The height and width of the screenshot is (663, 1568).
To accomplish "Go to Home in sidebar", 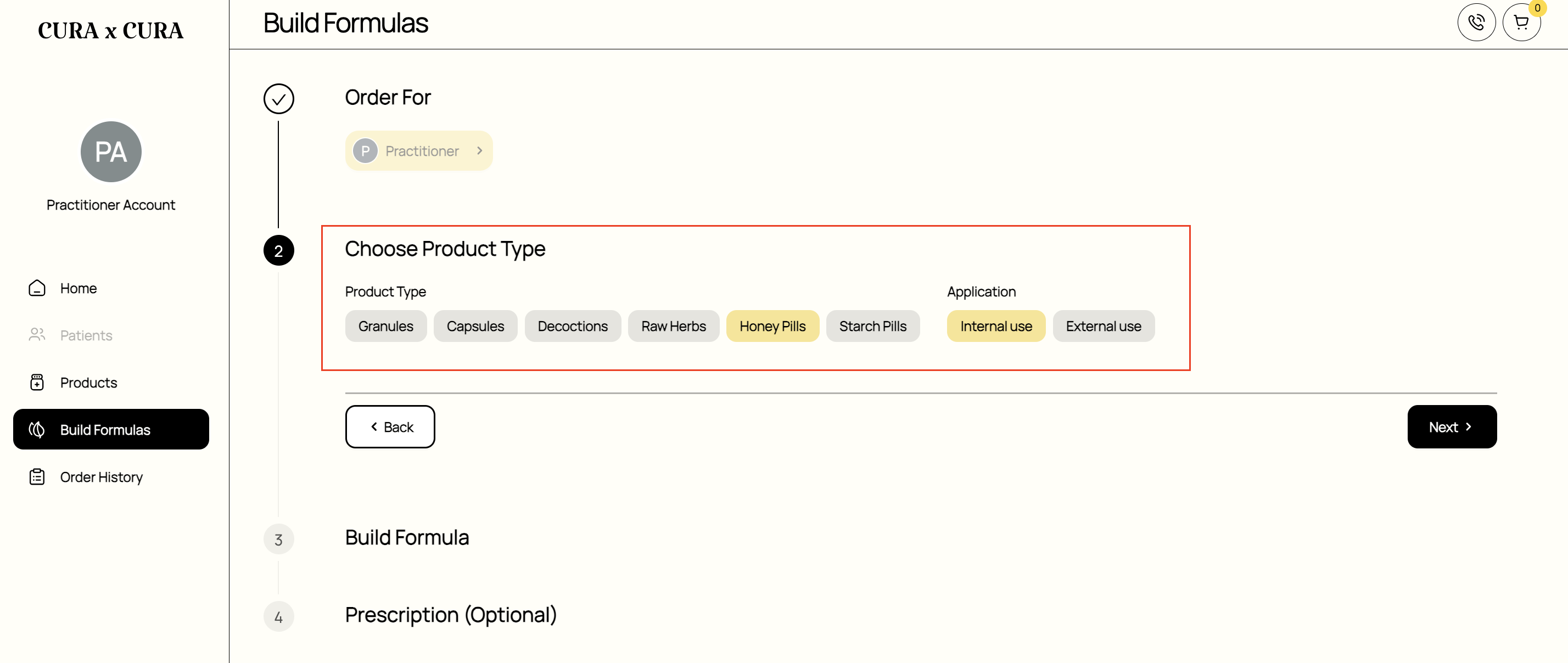I will pos(111,288).
